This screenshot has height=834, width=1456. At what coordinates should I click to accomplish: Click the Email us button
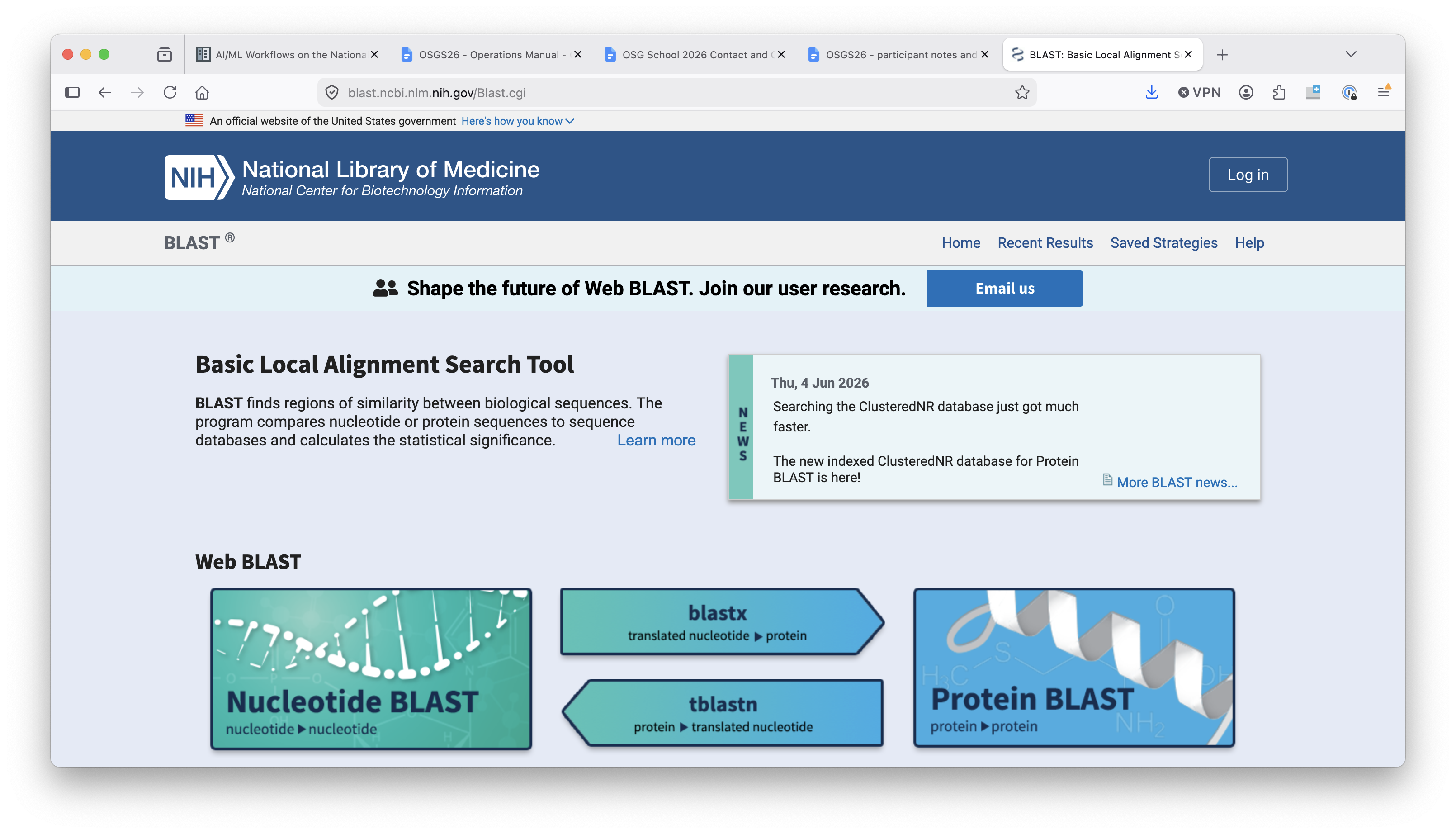coord(1005,288)
